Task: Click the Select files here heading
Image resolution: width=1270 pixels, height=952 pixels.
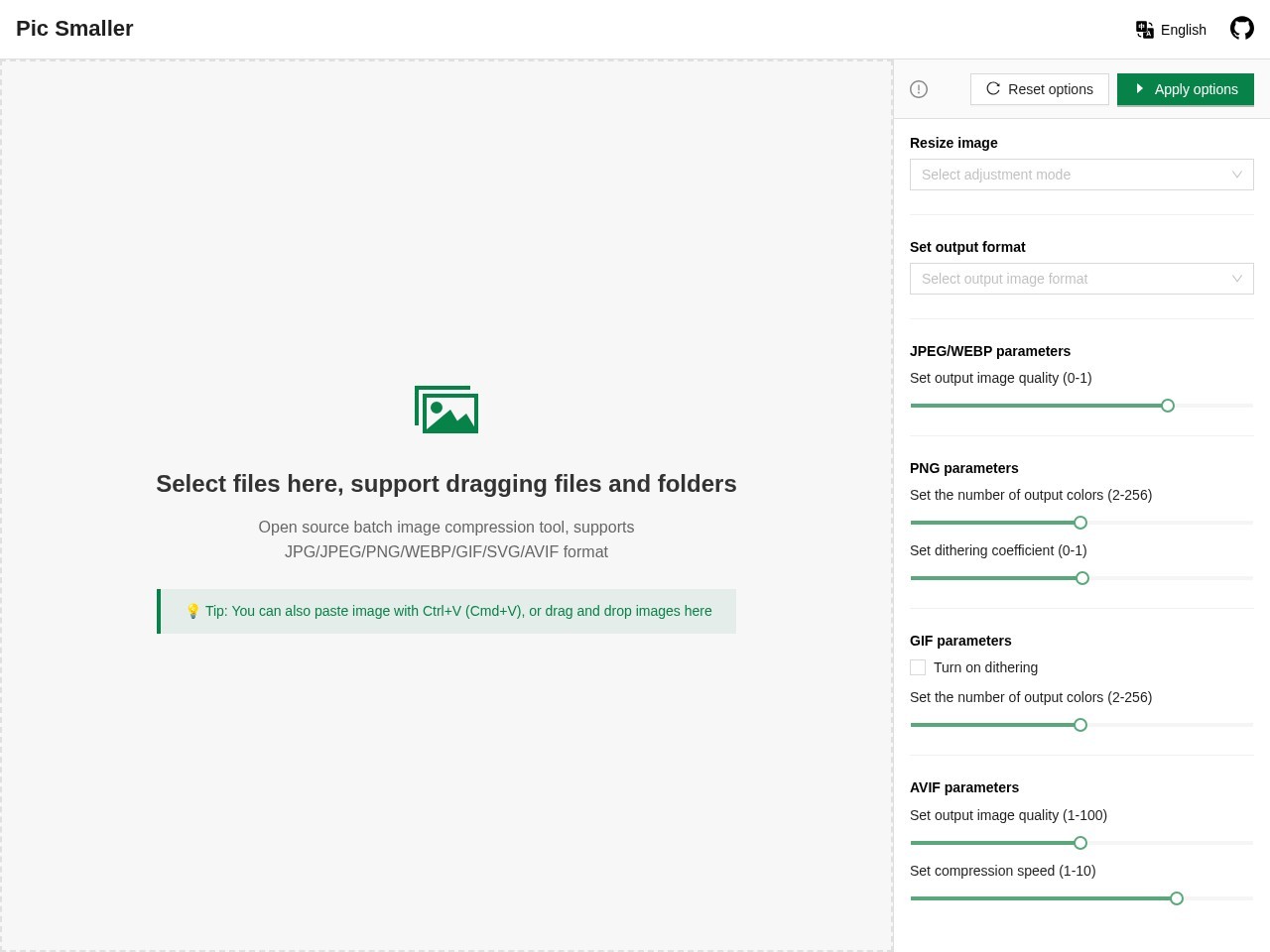Action: click(x=446, y=484)
